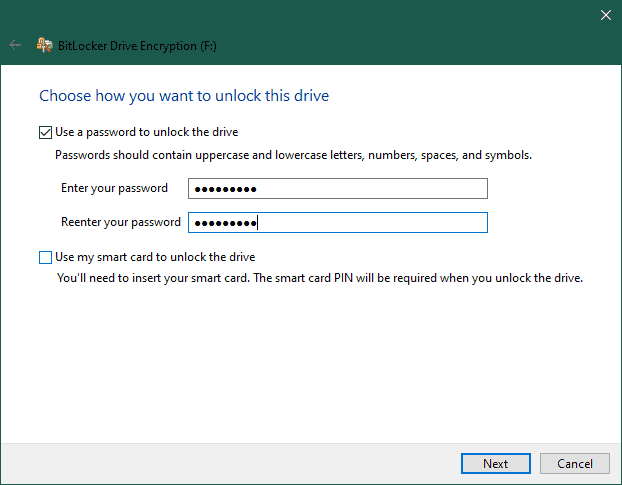Click the 'Enter your password' label
The height and width of the screenshot is (485, 622).
(114, 188)
